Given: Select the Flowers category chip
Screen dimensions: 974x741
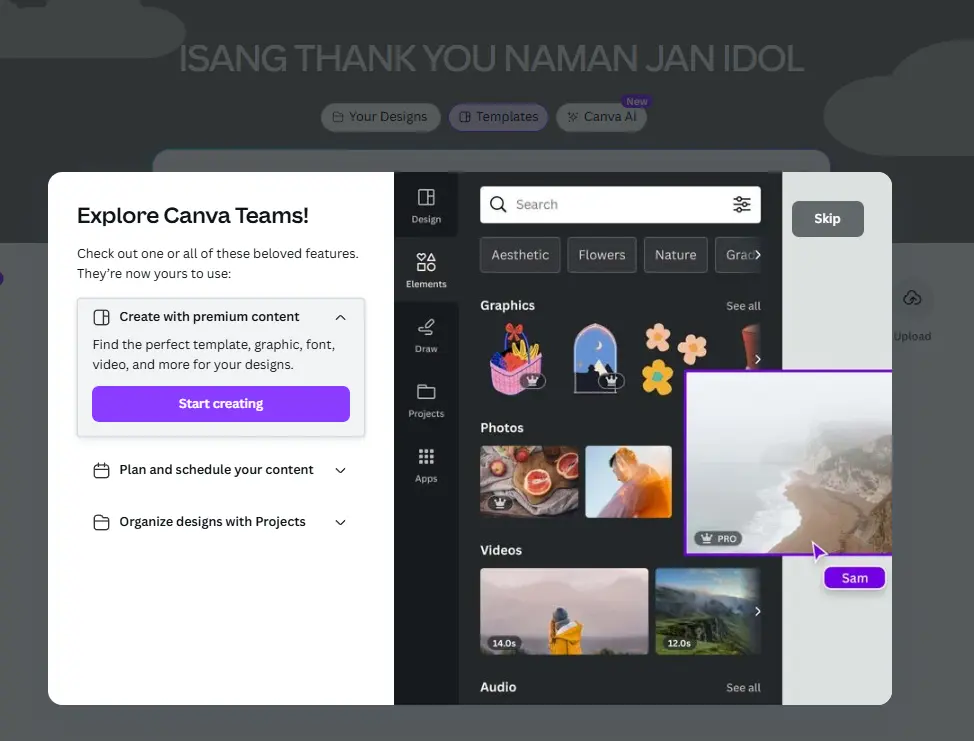Looking at the screenshot, I should click(x=602, y=255).
